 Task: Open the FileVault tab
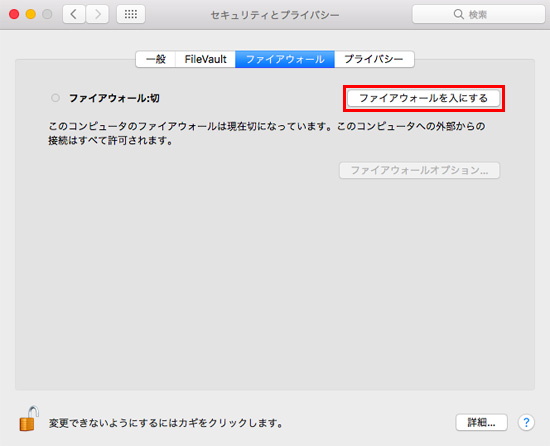tap(206, 59)
